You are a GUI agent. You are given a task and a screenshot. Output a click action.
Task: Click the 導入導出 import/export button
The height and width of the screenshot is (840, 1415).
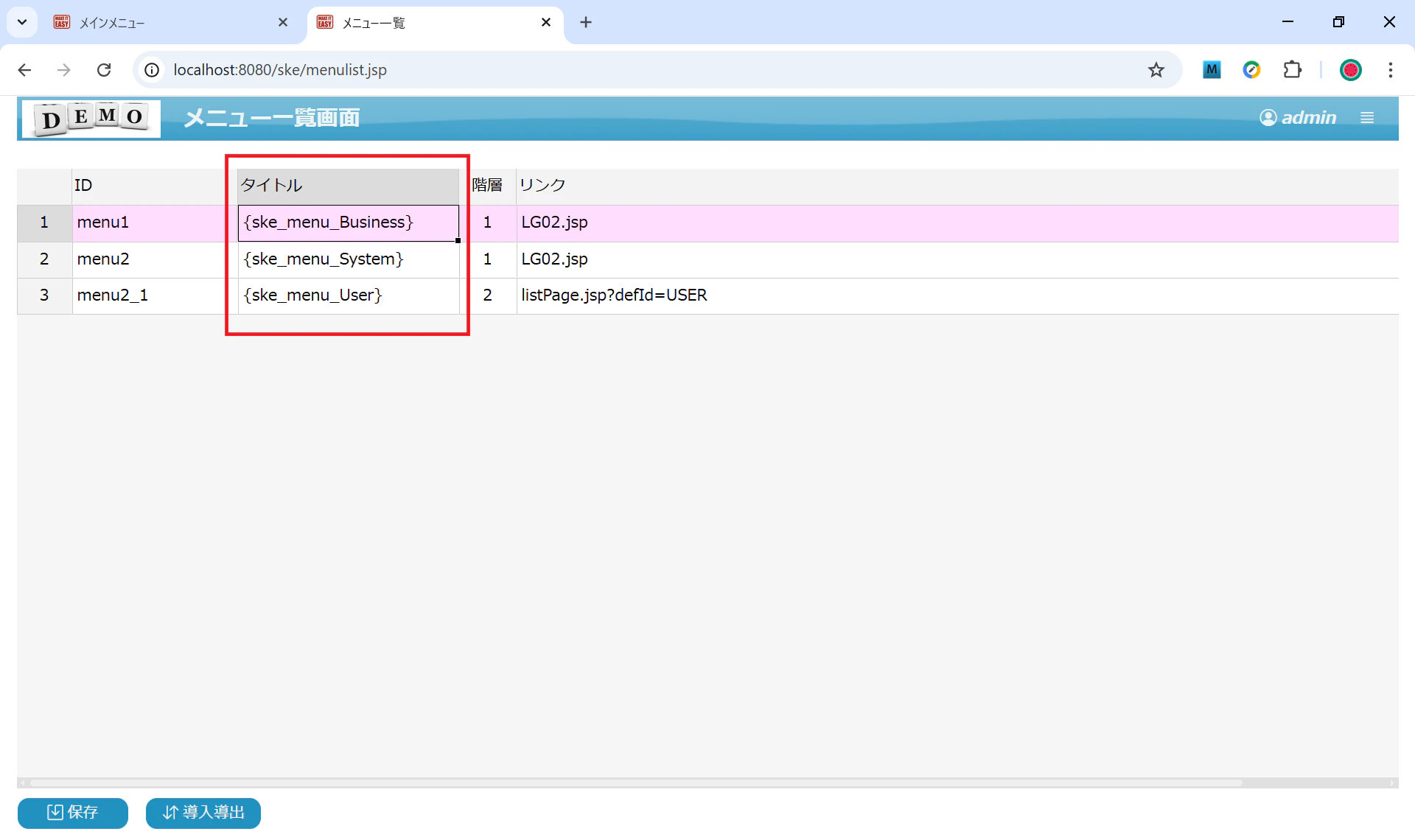click(203, 813)
